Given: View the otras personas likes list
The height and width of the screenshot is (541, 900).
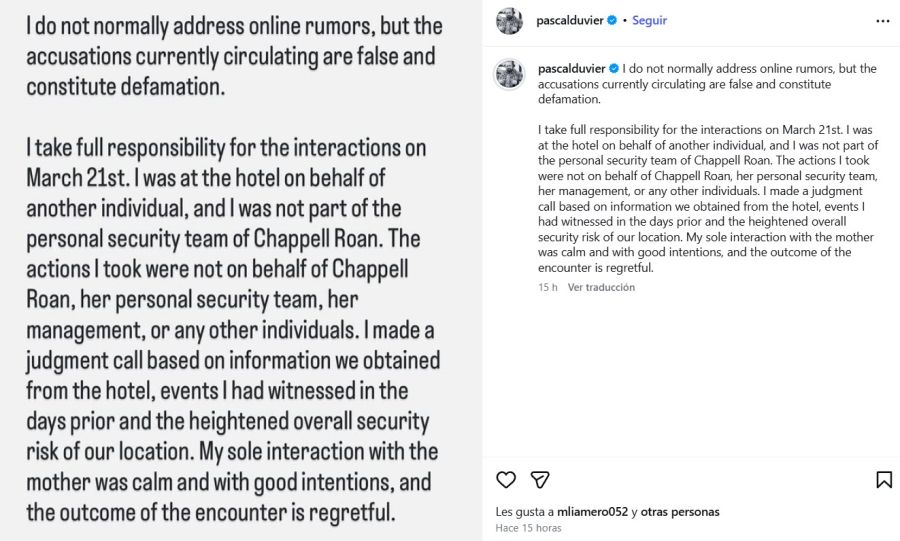Looking at the screenshot, I should 680,512.
